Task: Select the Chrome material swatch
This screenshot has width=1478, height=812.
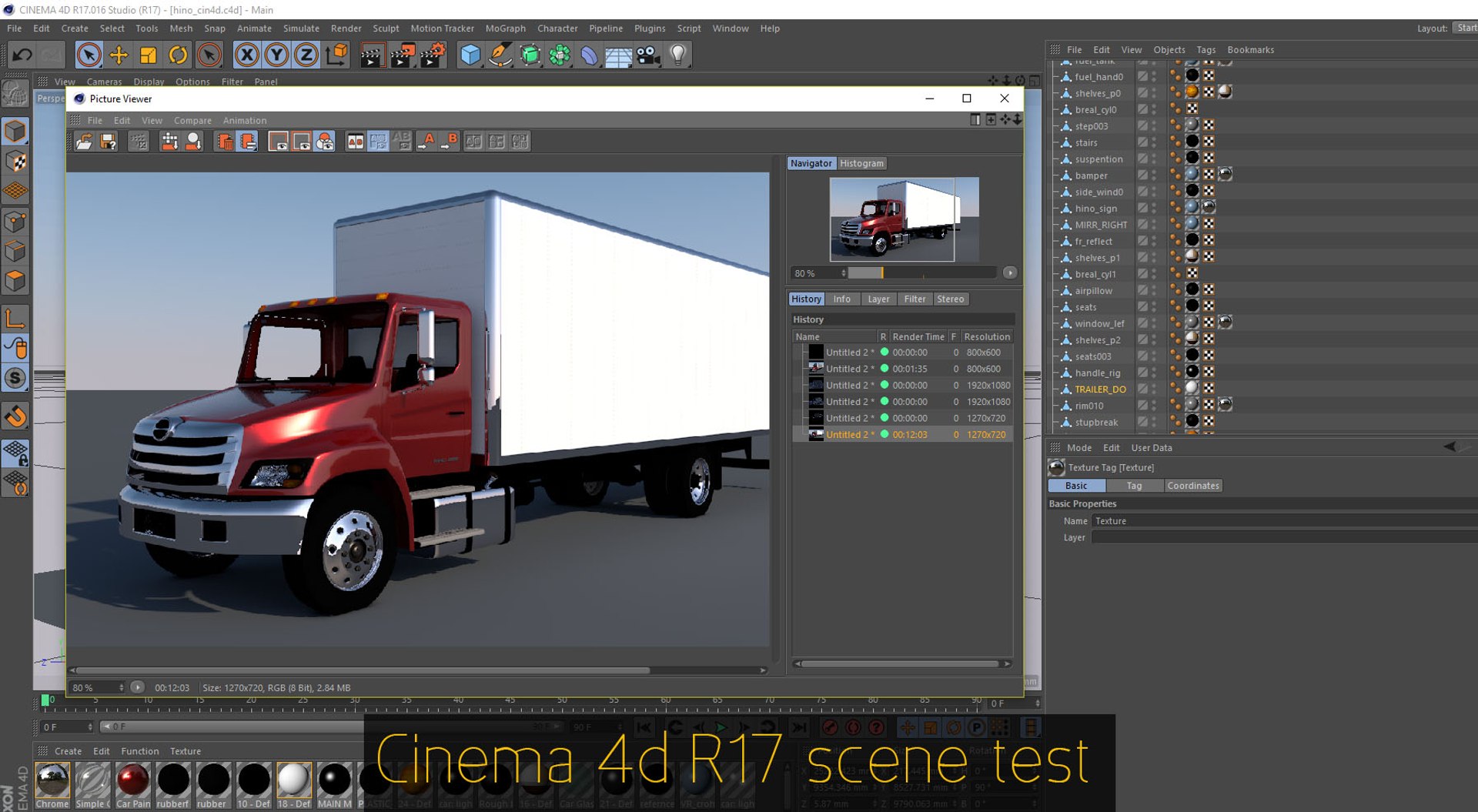Action: click(x=52, y=780)
